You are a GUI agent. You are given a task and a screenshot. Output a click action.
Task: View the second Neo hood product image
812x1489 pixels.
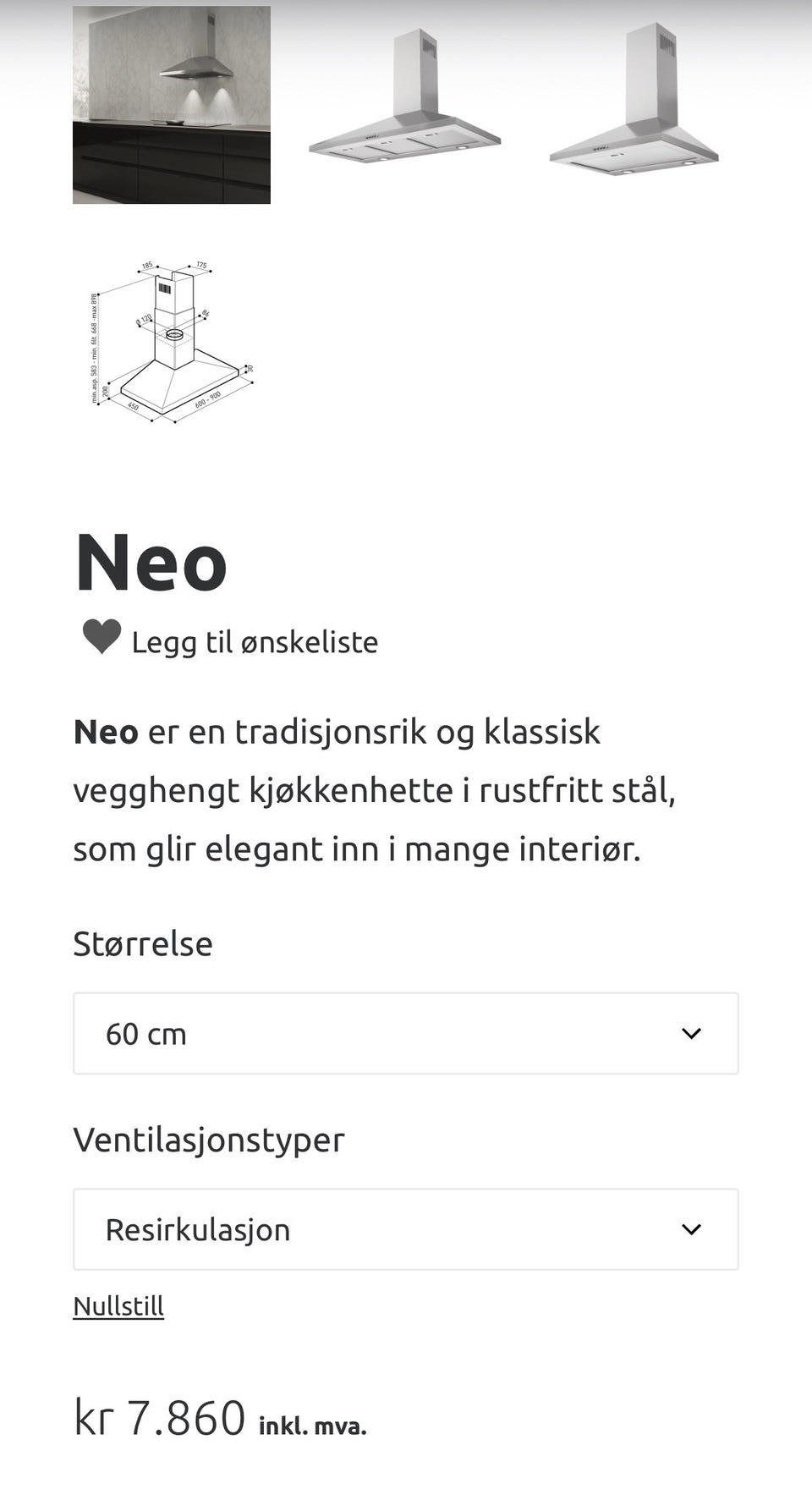point(404,96)
